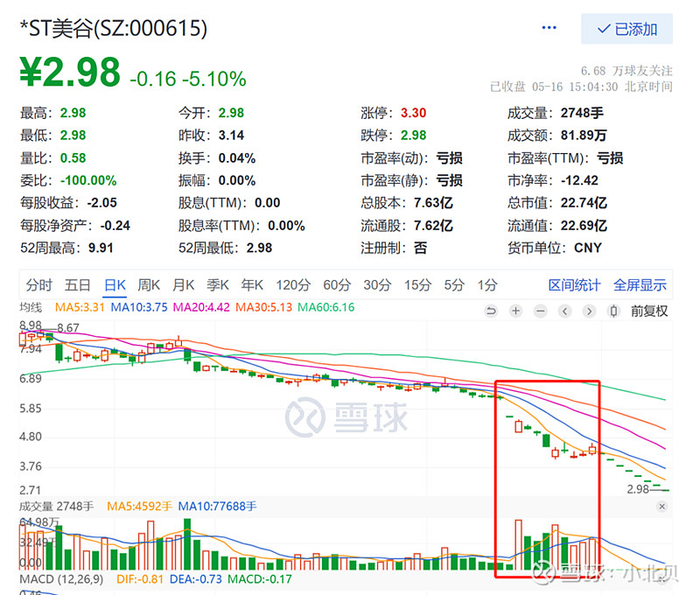Screen dimensions: 700x595
Task: Switch to the 5分 interval tab
Action: (x=454, y=285)
